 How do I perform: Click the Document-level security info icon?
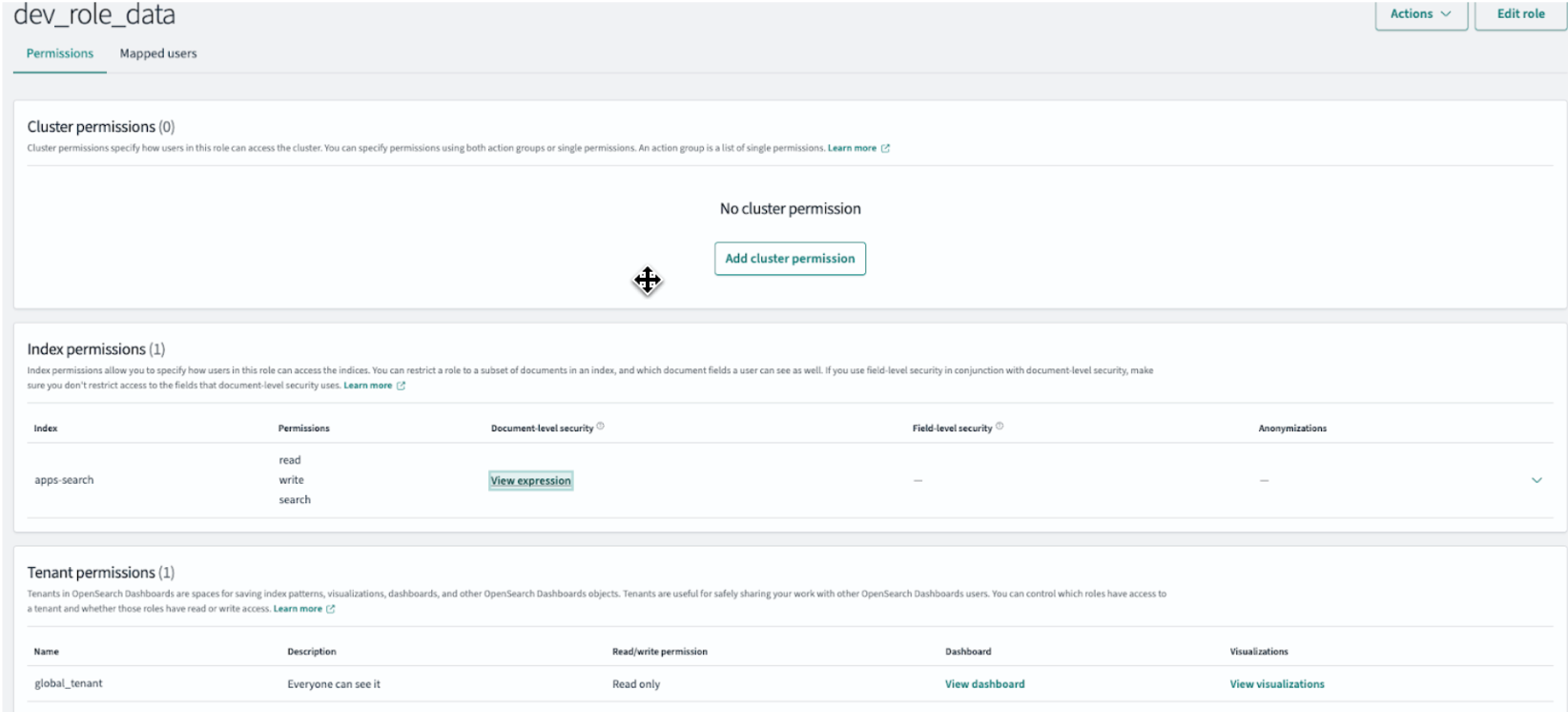click(600, 427)
